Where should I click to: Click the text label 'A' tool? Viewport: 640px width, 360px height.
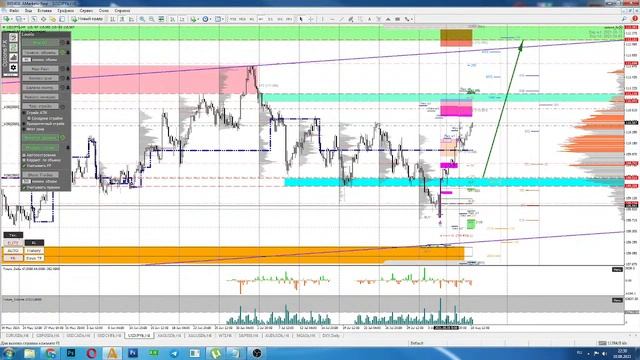click(369, 19)
